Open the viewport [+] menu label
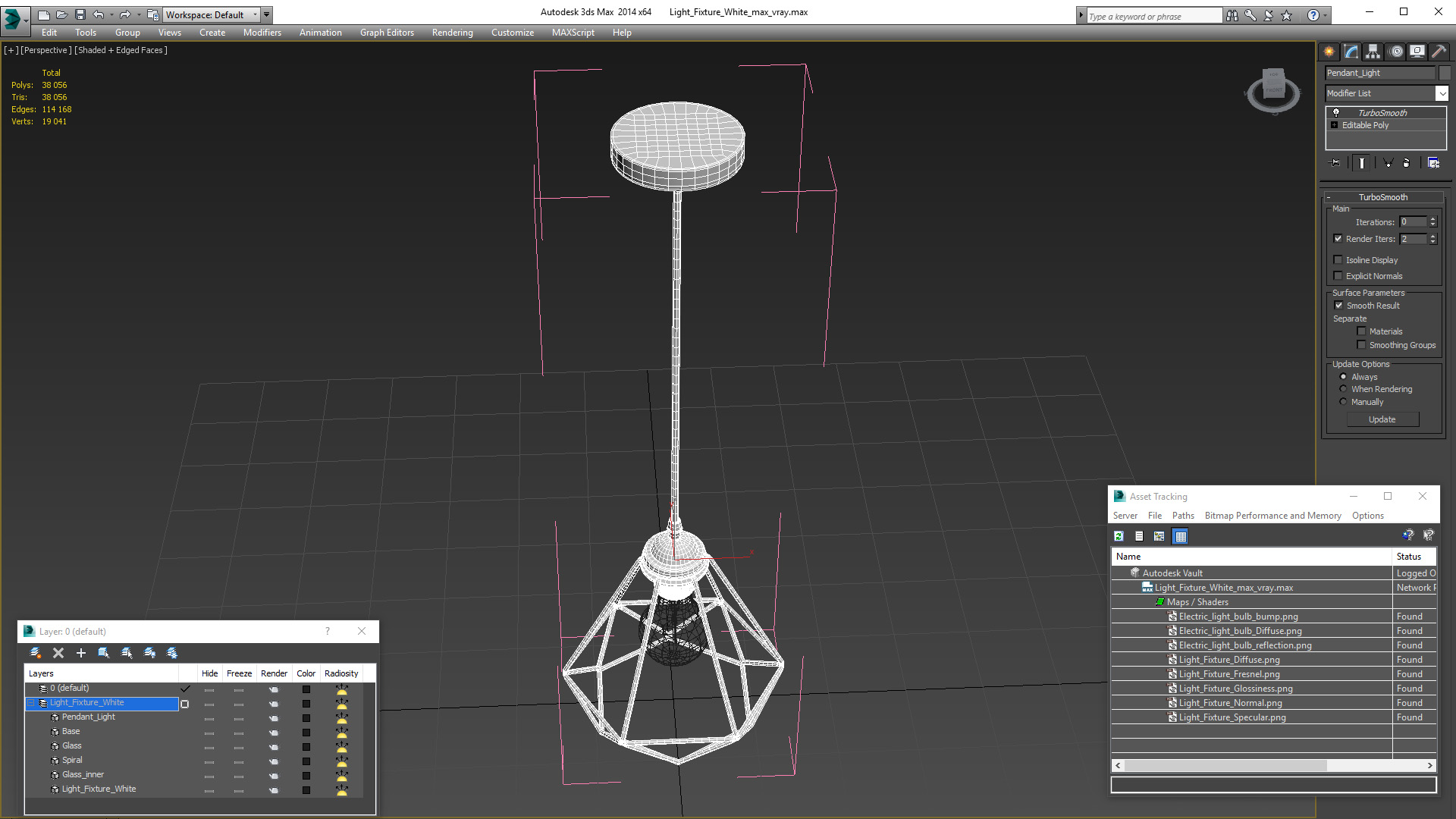 tap(11, 50)
